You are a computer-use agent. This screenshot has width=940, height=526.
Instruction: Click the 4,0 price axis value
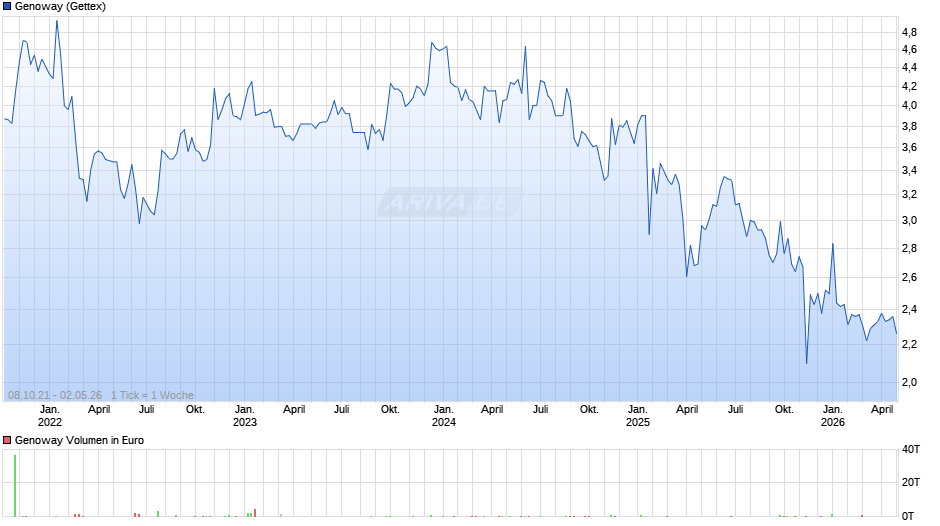(x=909, y=106)
